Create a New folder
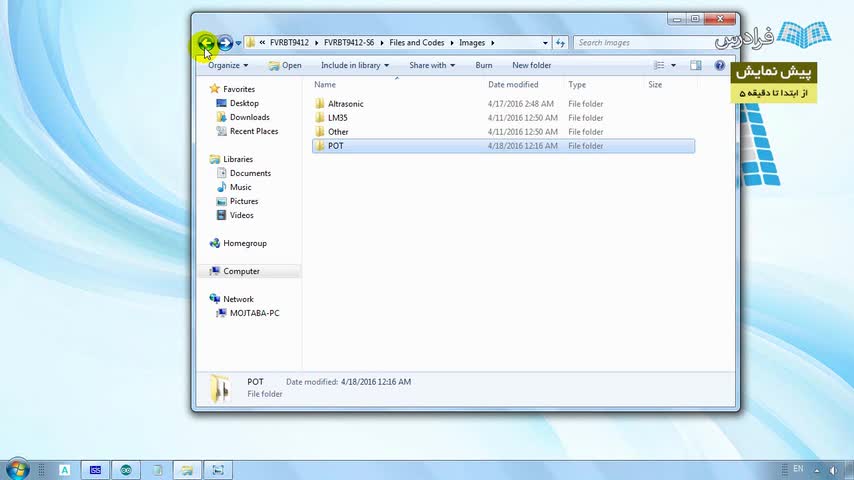 (x=532, y=65)
